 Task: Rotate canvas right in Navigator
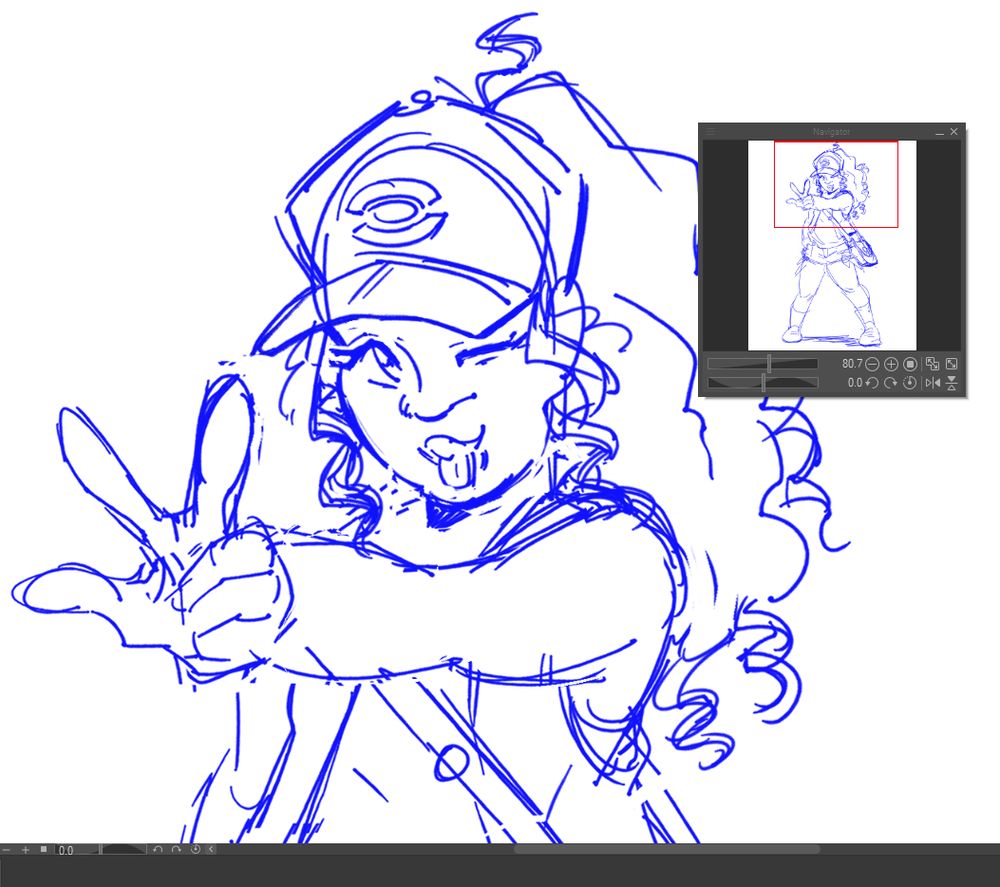pos(891,383)
